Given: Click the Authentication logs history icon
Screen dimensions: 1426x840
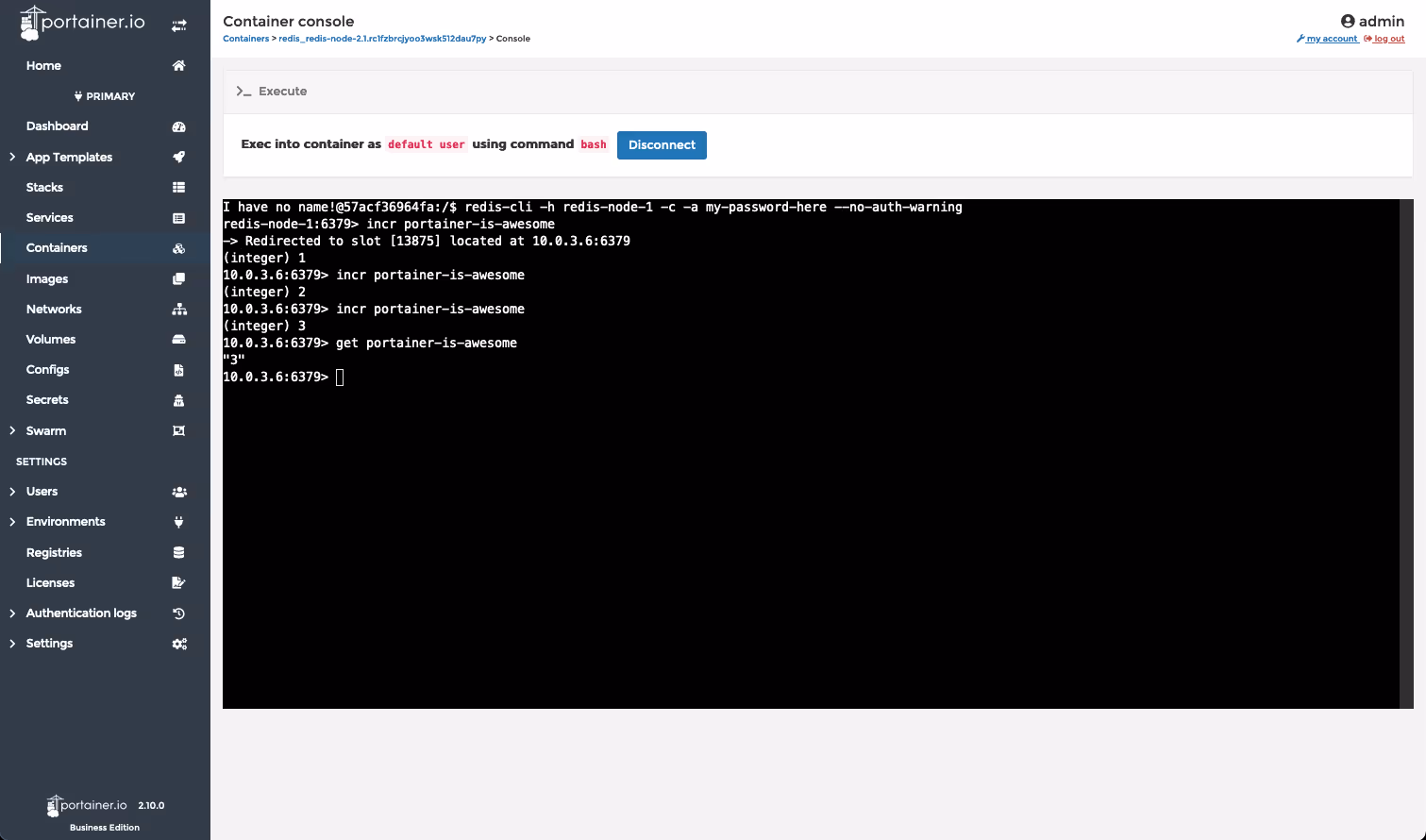Looking at the screenshot, I should pos(178,613).
